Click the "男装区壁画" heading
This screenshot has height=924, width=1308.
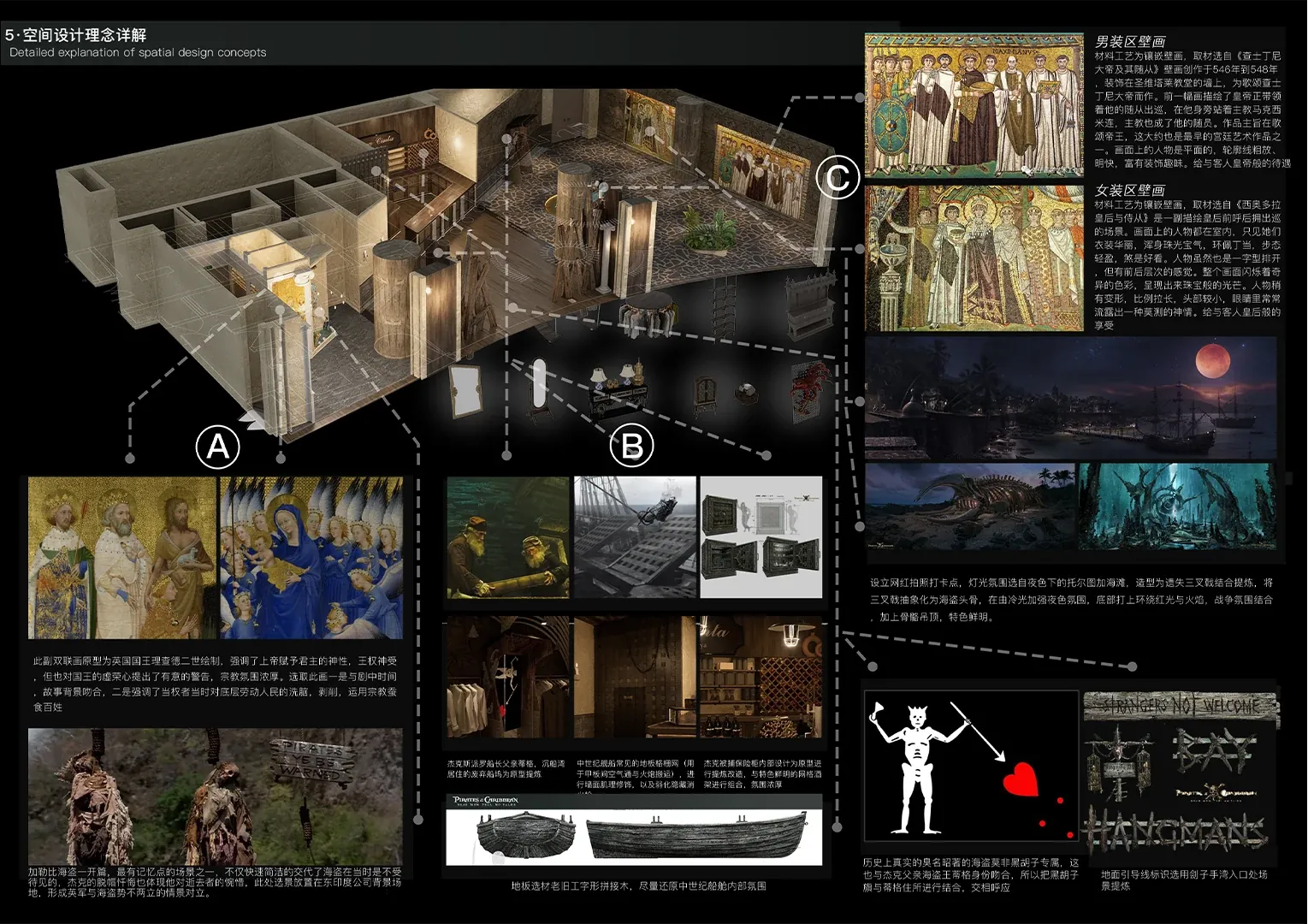1130,41
